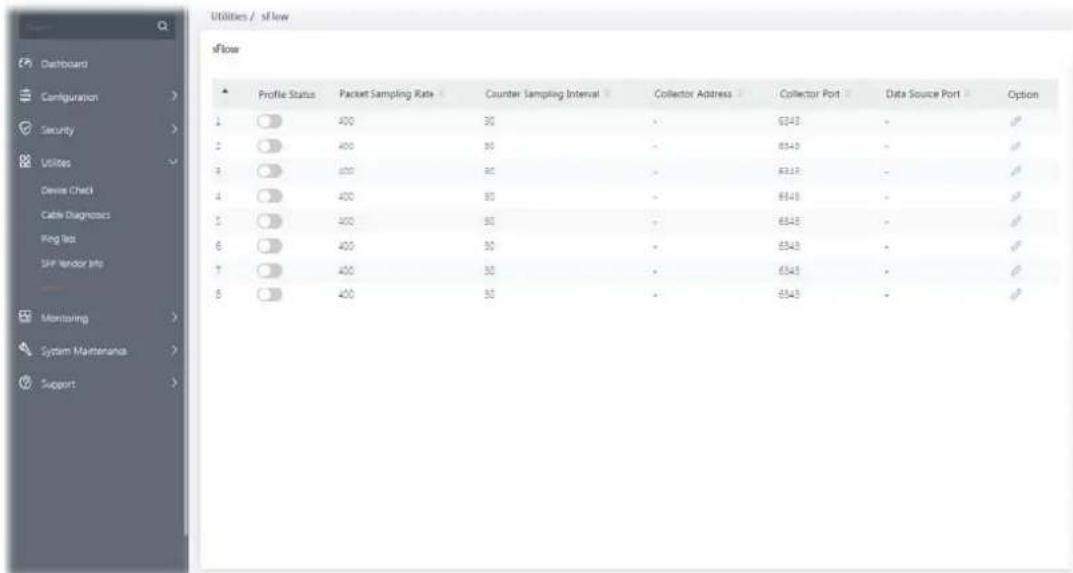Click the Dashboard gauge icon
The image size is (1073, 573).
[x=25, y=64]
